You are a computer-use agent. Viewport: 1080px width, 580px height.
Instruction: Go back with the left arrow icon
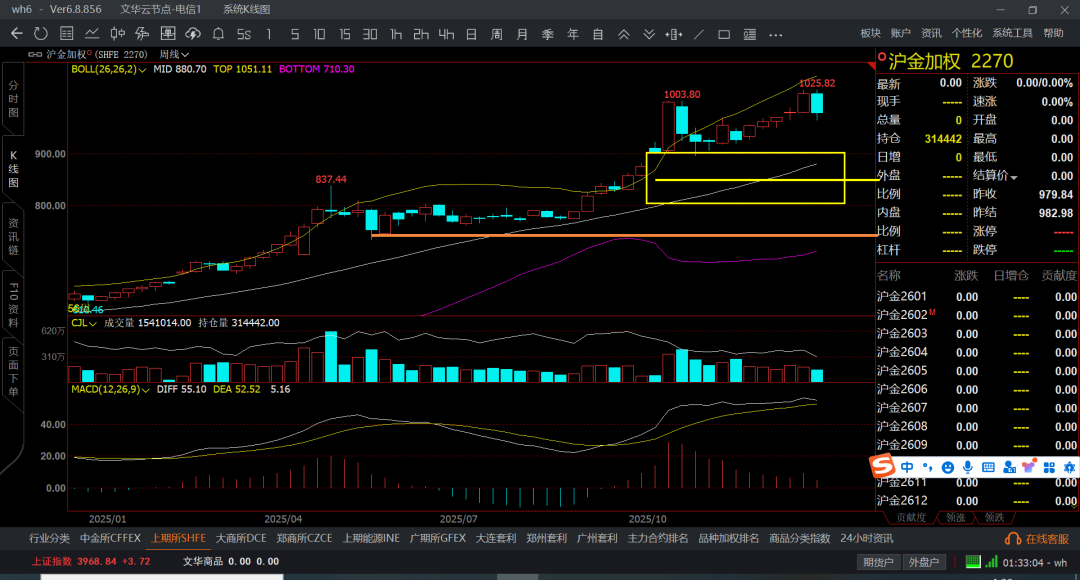coord(17,34)
